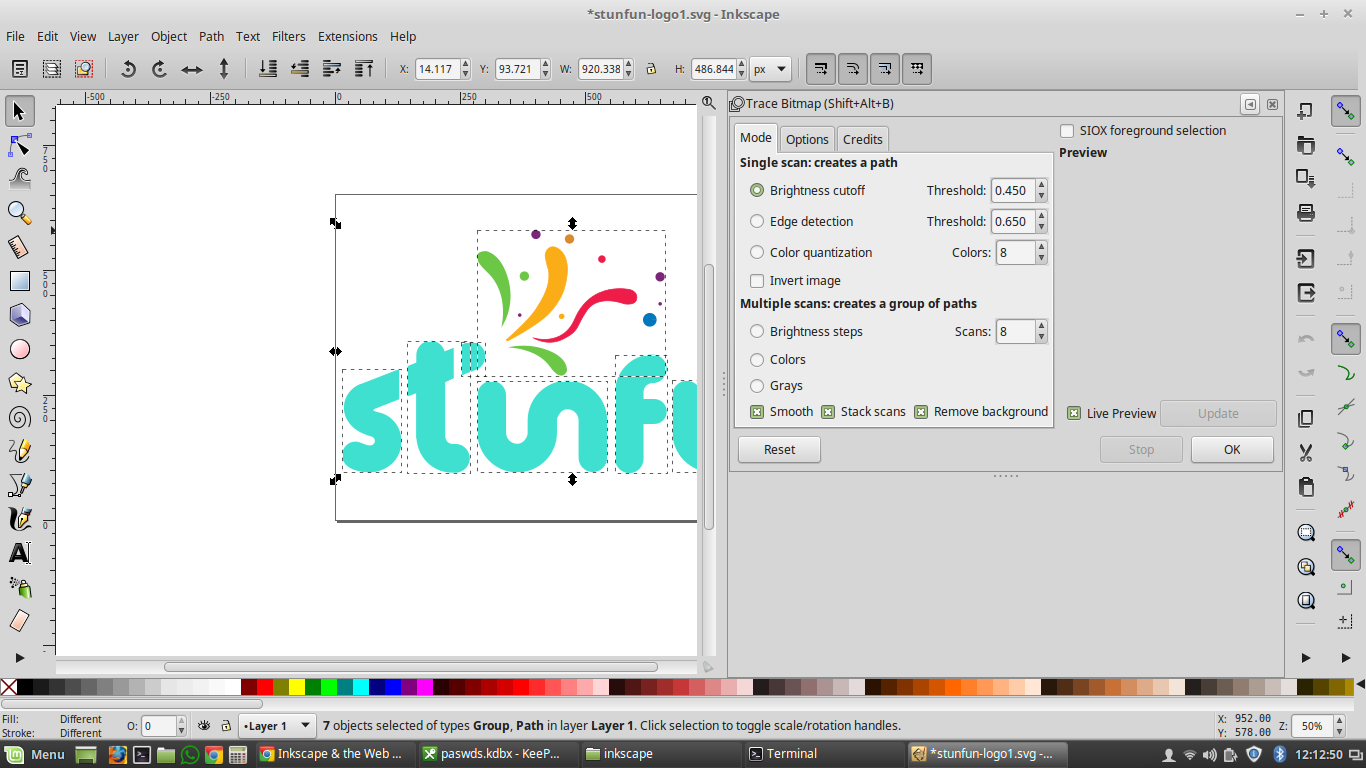Select the Edge detection radio button
1366x768 pixels.
click(757, 222)
